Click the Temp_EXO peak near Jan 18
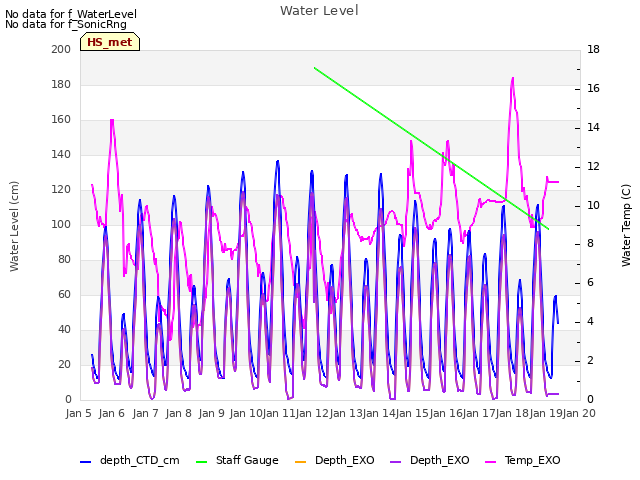 [513, 78]
